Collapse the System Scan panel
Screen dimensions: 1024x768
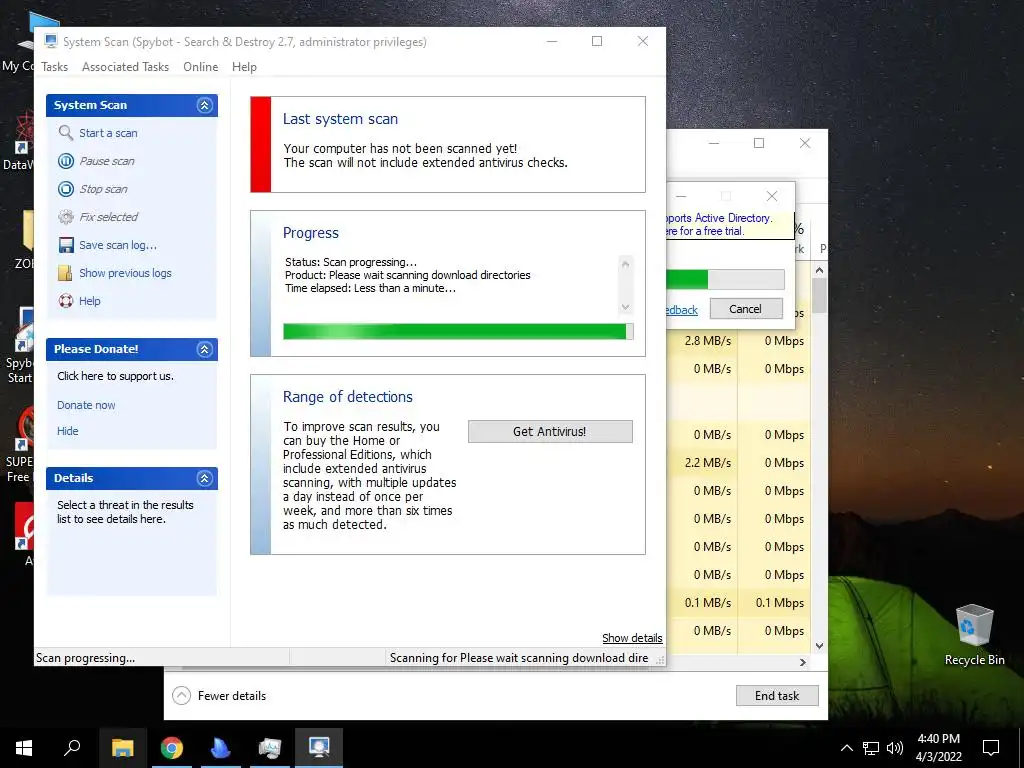[204, 105]
